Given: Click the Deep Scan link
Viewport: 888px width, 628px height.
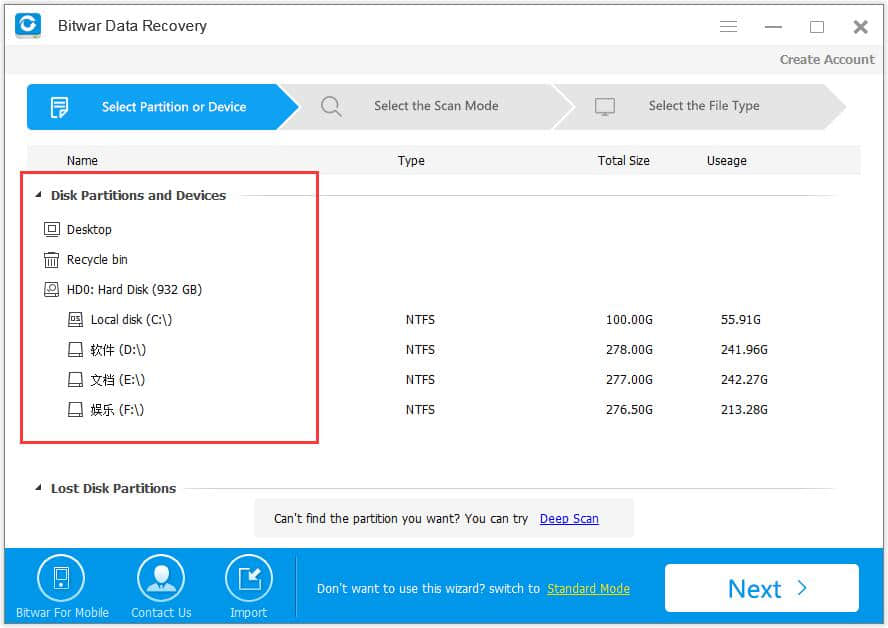Looking at the screenshot, I should tap(569, 519).
